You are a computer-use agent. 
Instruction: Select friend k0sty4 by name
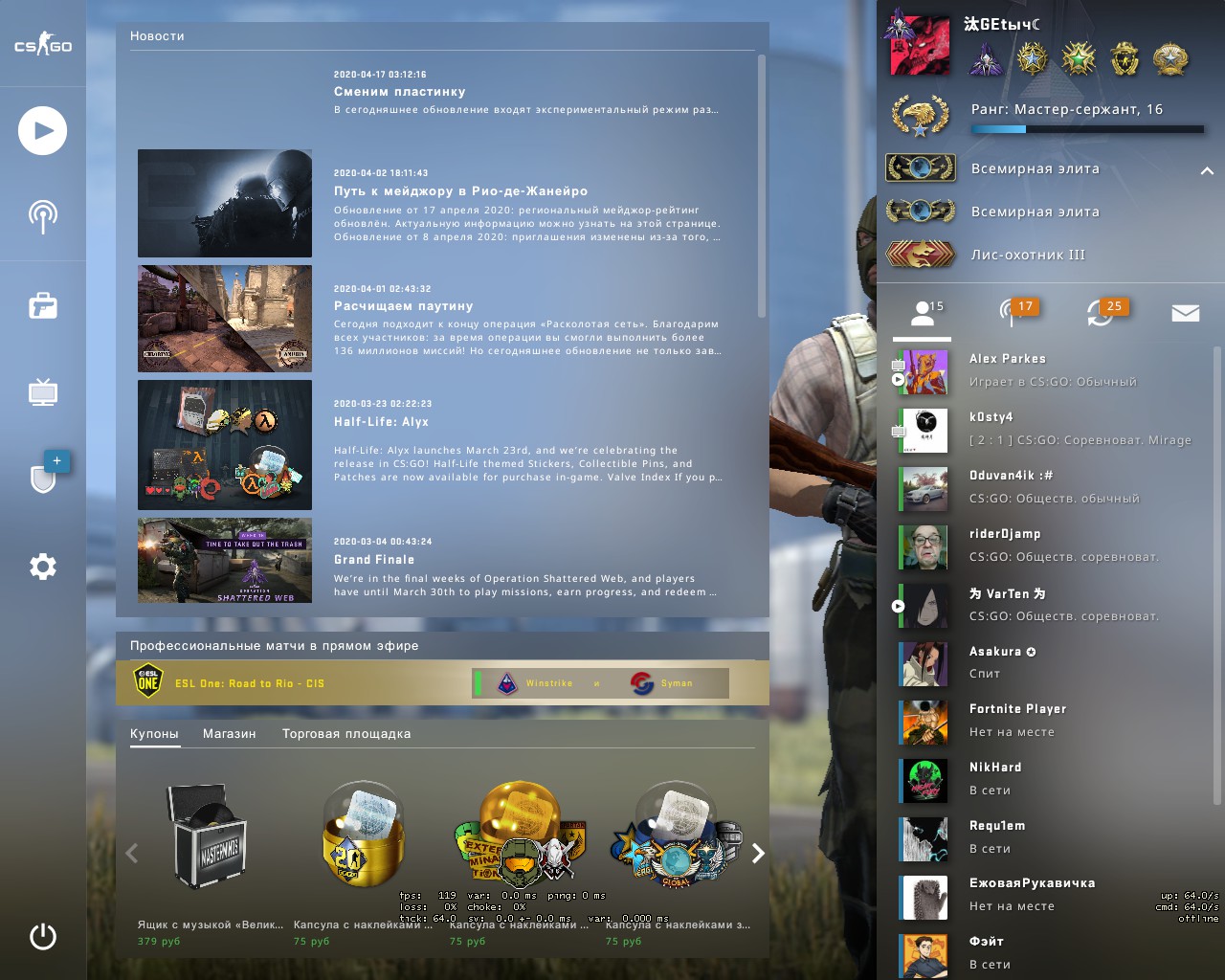click(991, 417)
